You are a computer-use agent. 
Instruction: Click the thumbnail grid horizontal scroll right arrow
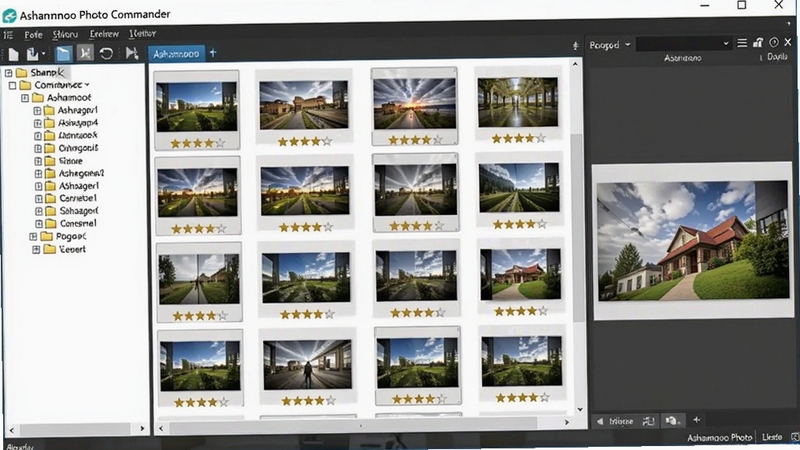(x=566, y=422)
